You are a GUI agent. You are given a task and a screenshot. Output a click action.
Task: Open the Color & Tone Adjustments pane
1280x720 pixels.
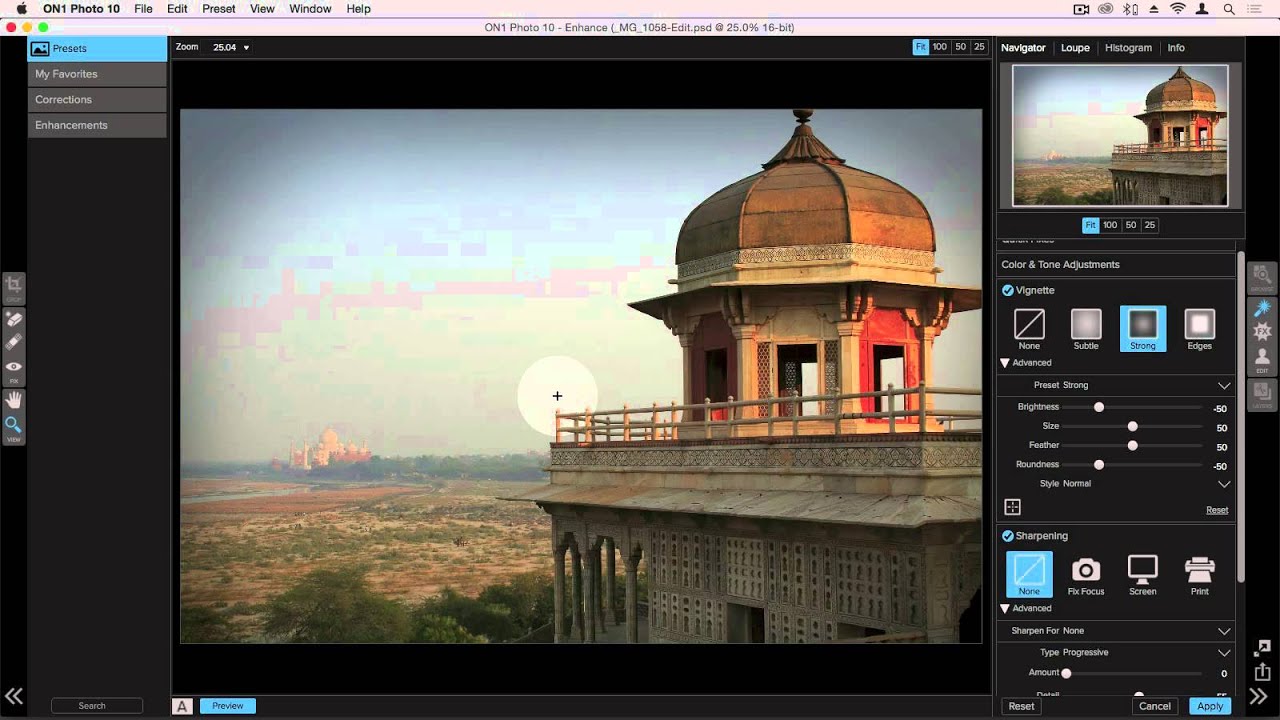point(1117,265)
